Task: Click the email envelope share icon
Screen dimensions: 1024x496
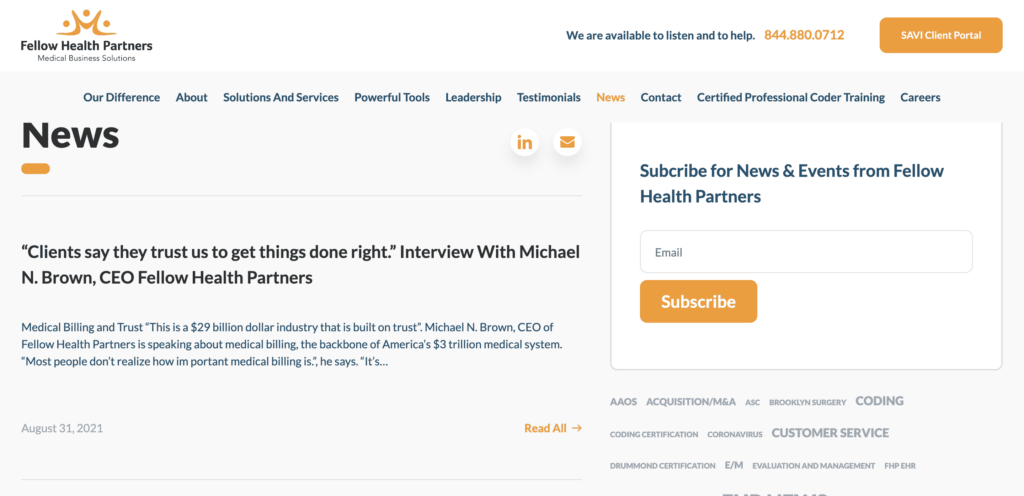Action: coord(567,142)
